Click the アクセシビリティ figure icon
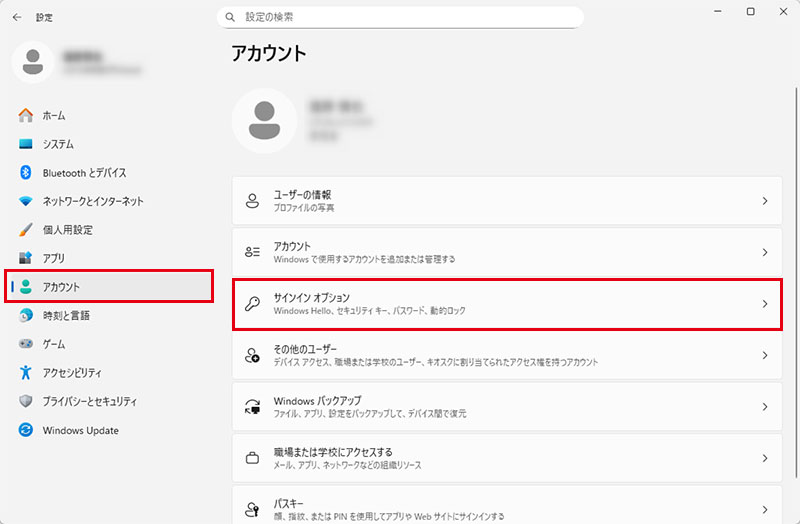The height and width of the screenshot is (524, 800). coord(26,372)
